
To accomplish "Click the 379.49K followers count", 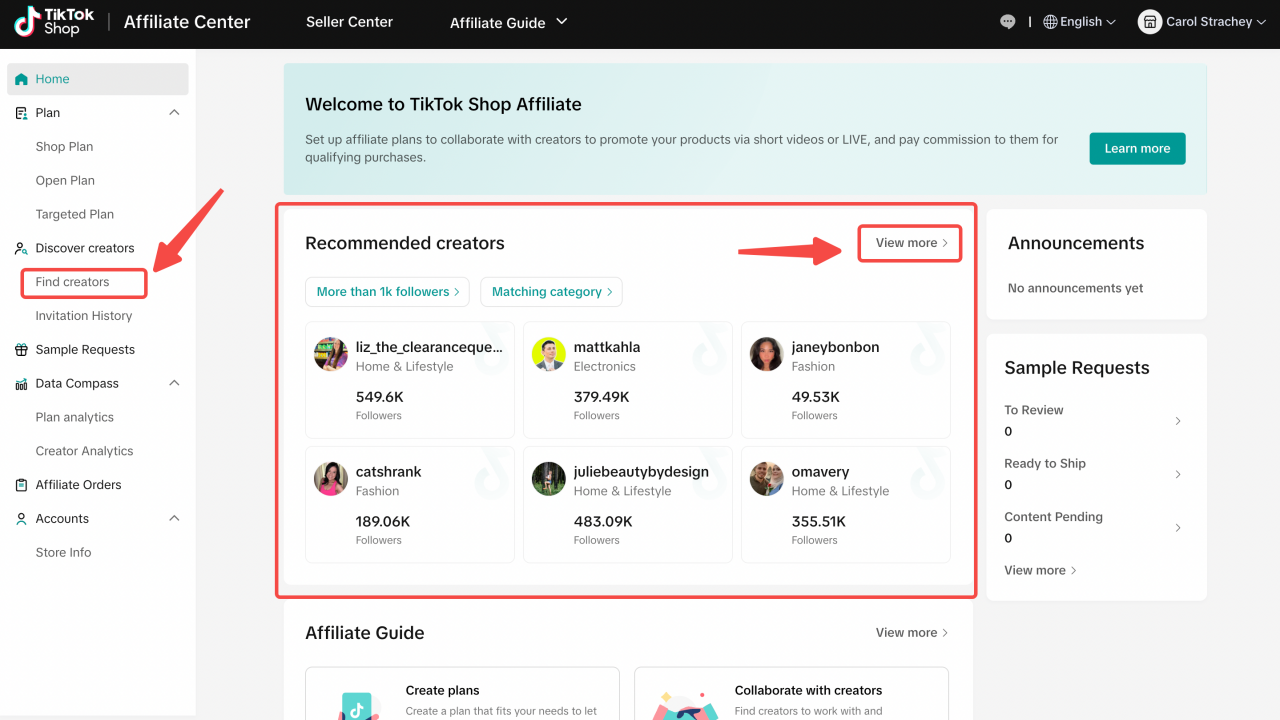I will pos(602,397).
